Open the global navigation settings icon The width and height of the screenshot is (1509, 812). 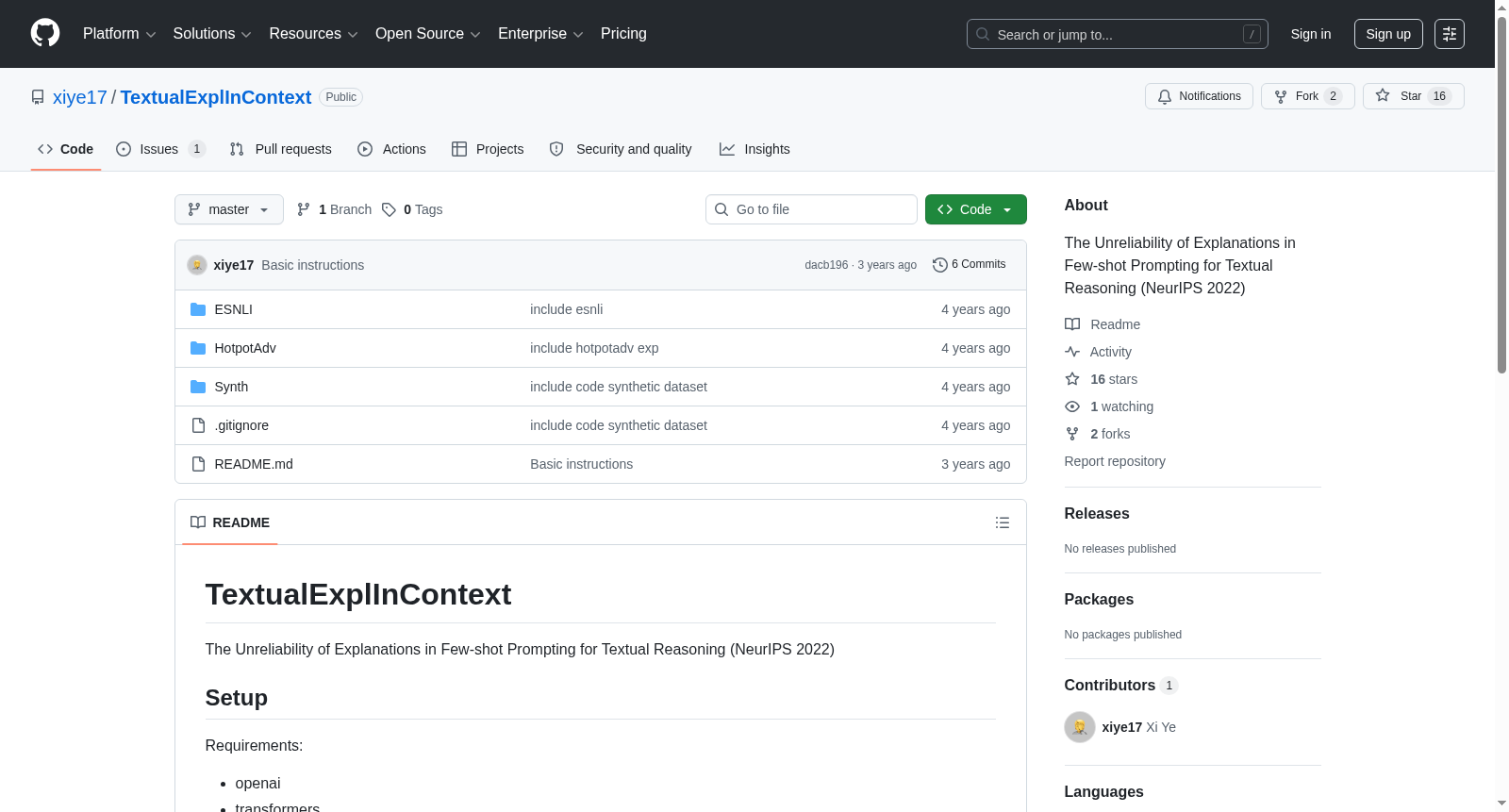pos(1450,34)
